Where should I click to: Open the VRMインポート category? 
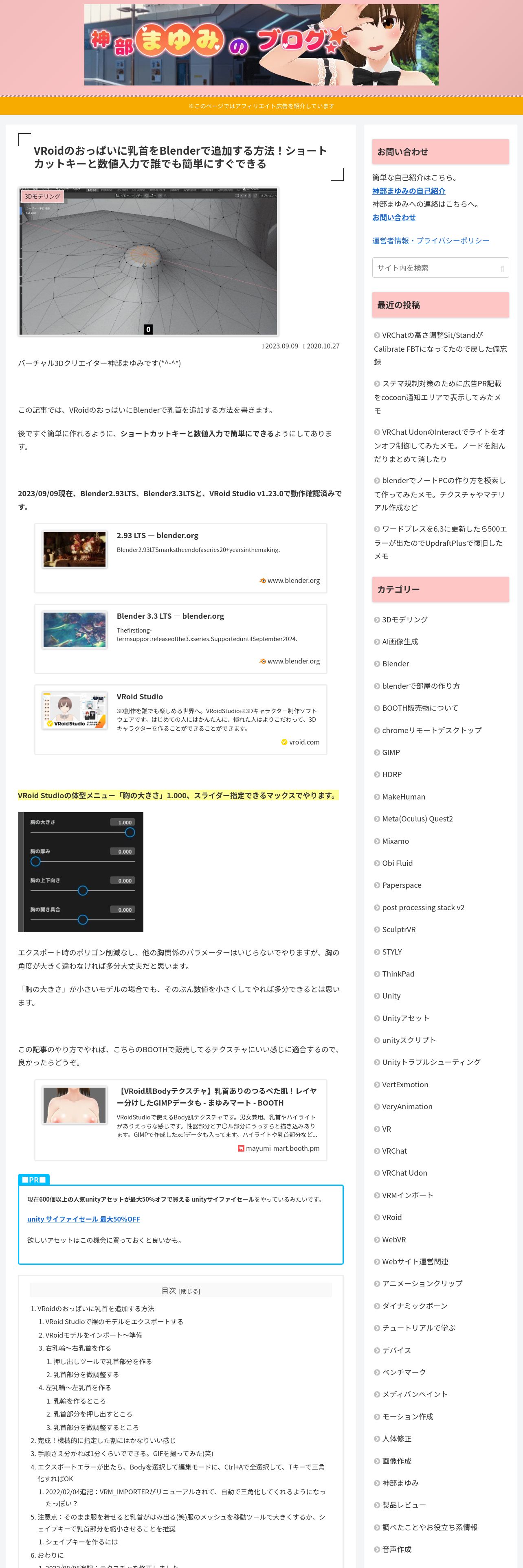pyautogui.click(x=407, y=1196)
